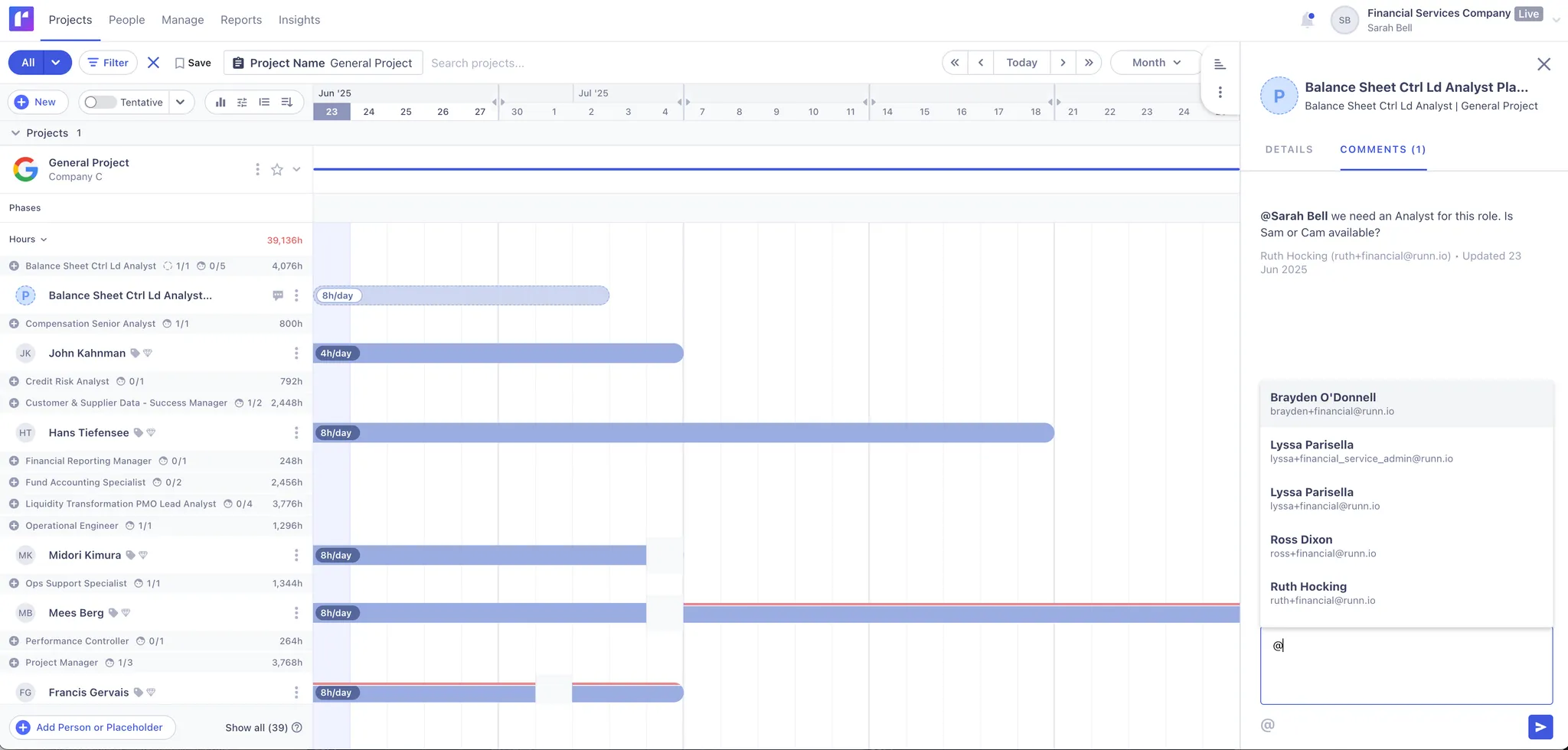Open the All dropdown arrow
This screenshot has width=1568, height=750.
click(56, 63)
